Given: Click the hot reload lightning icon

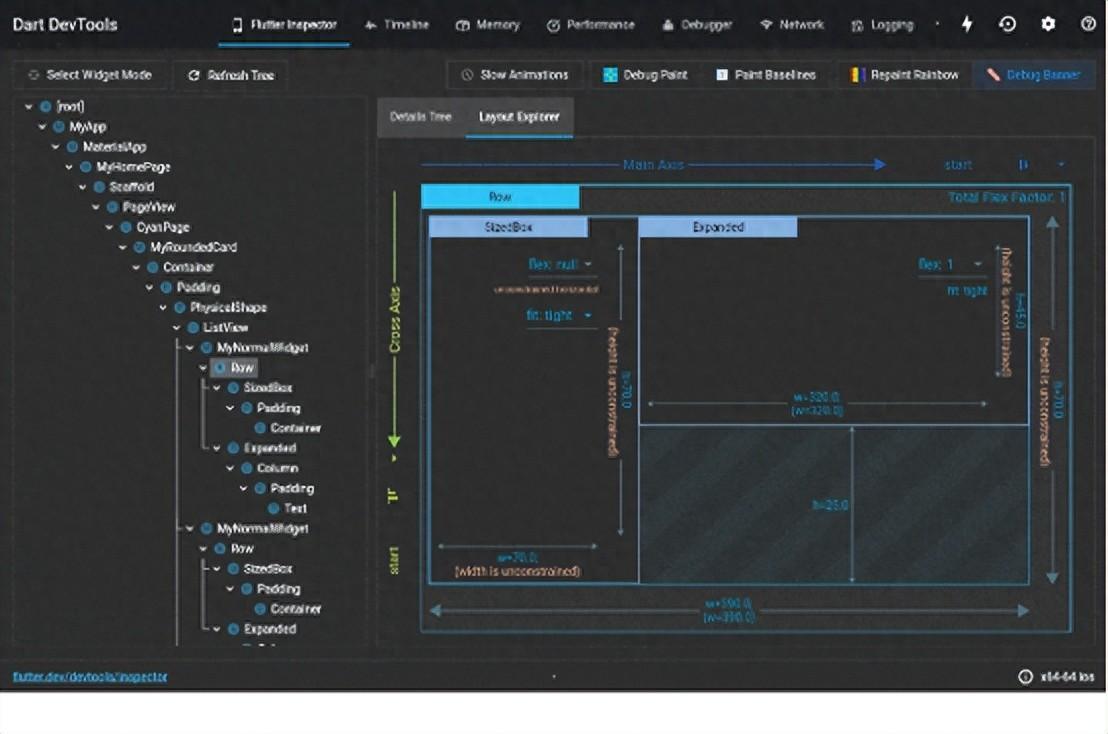Looking at the screenshot, I should click(967, 24).
